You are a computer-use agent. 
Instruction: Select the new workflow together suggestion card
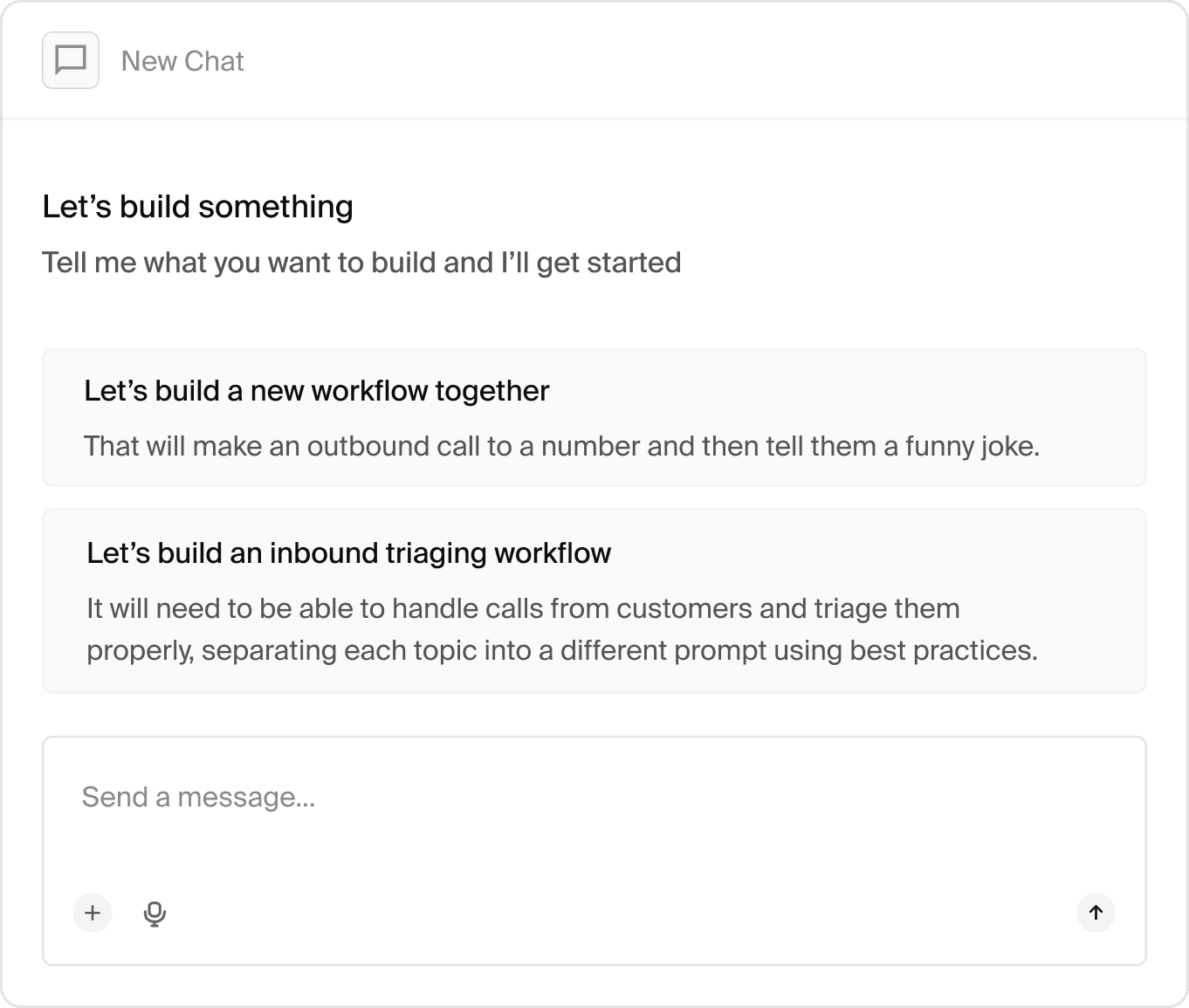(x=594, y=417)
